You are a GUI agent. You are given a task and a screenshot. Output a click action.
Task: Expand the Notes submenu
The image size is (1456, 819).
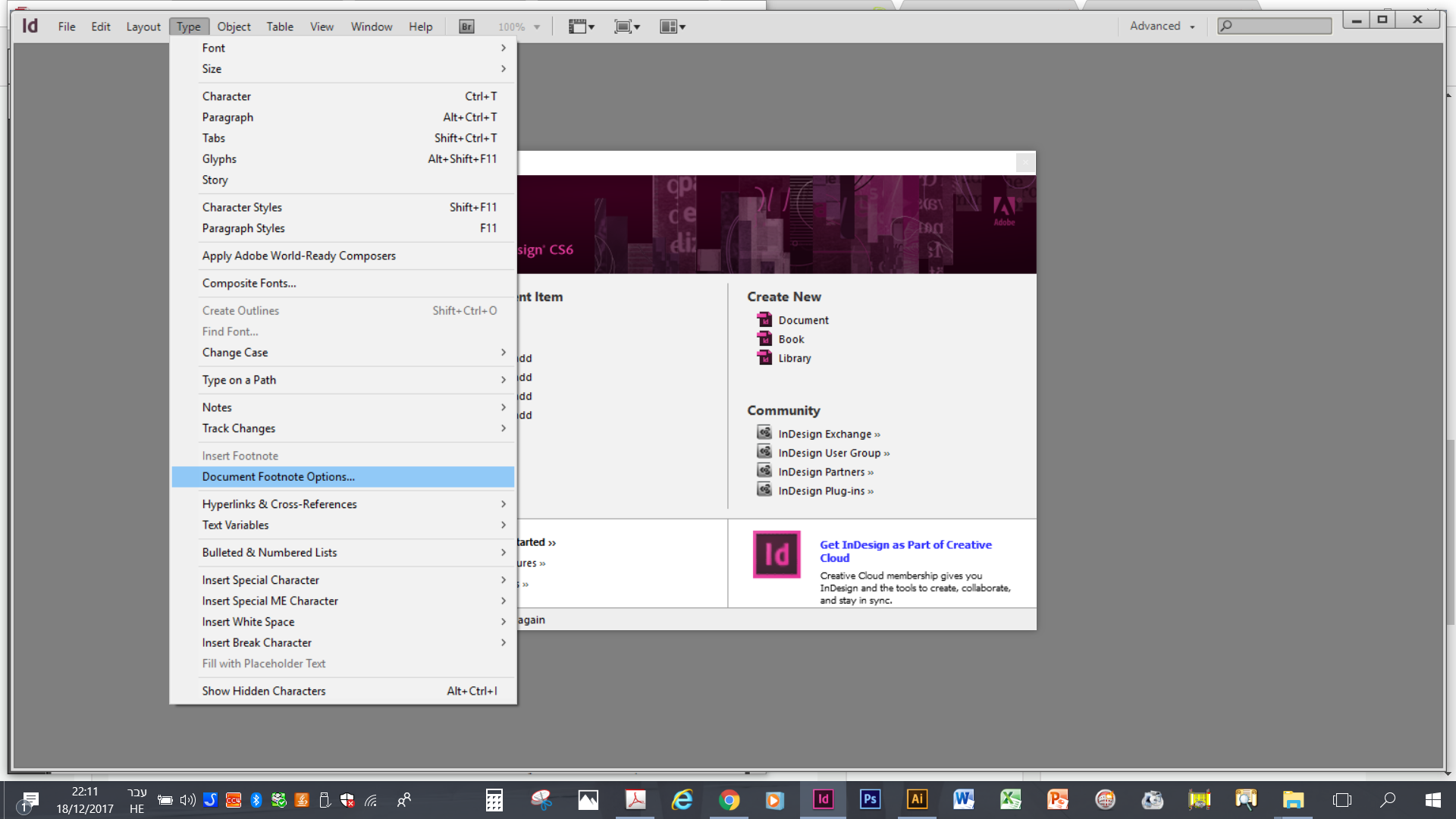[343, 407]
